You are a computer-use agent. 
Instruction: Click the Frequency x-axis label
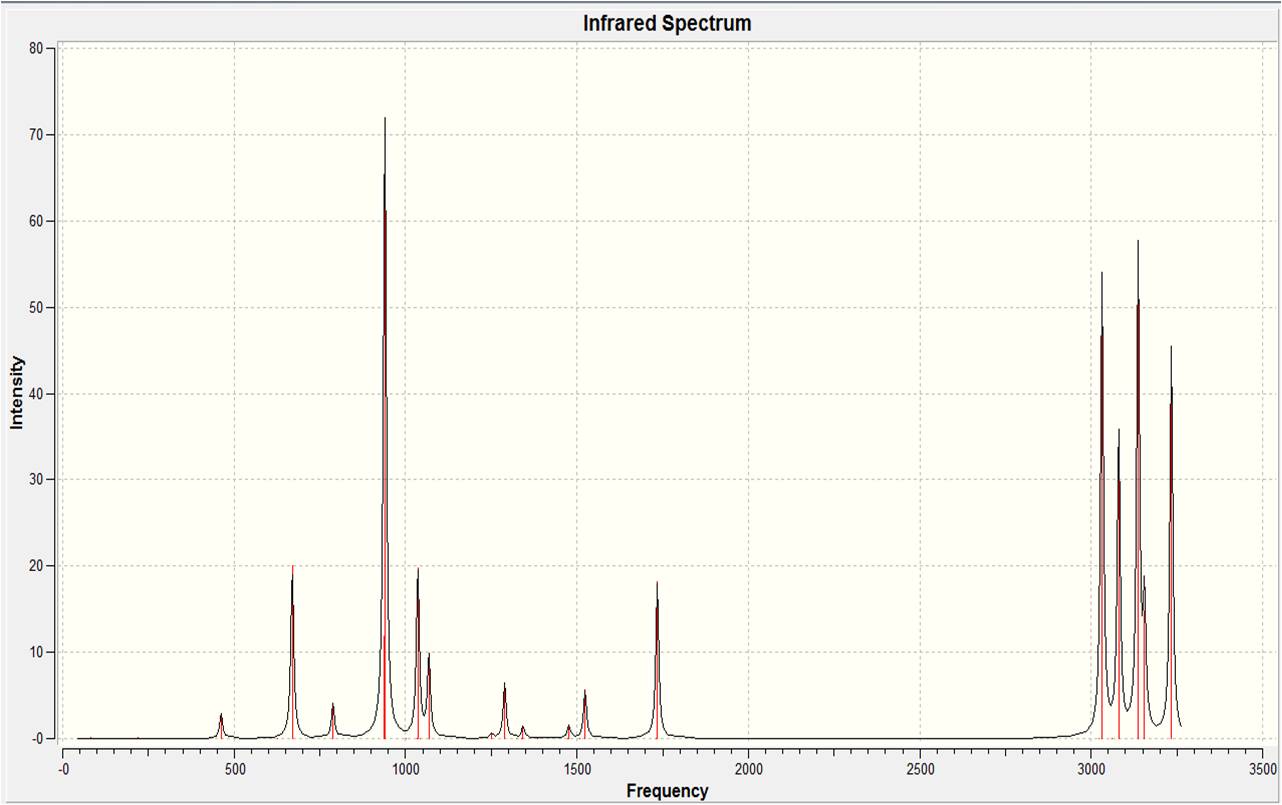[667, 791]
